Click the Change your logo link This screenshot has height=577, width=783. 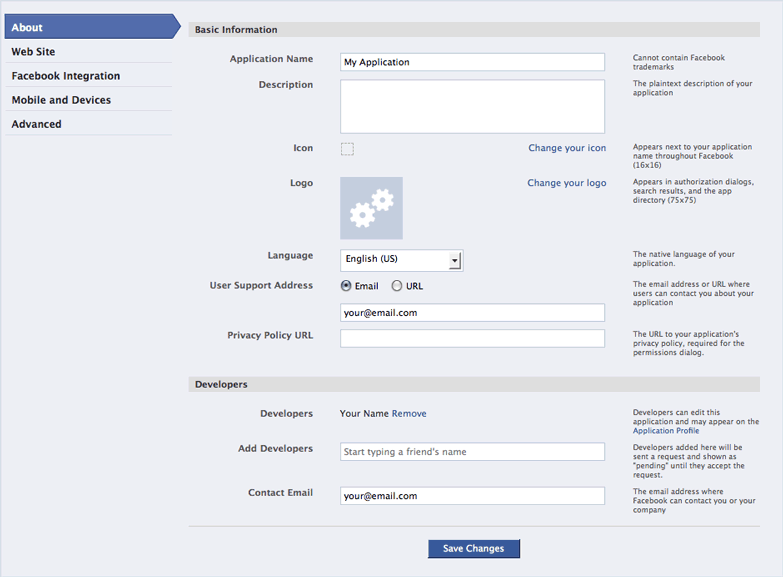pos(567,183)
